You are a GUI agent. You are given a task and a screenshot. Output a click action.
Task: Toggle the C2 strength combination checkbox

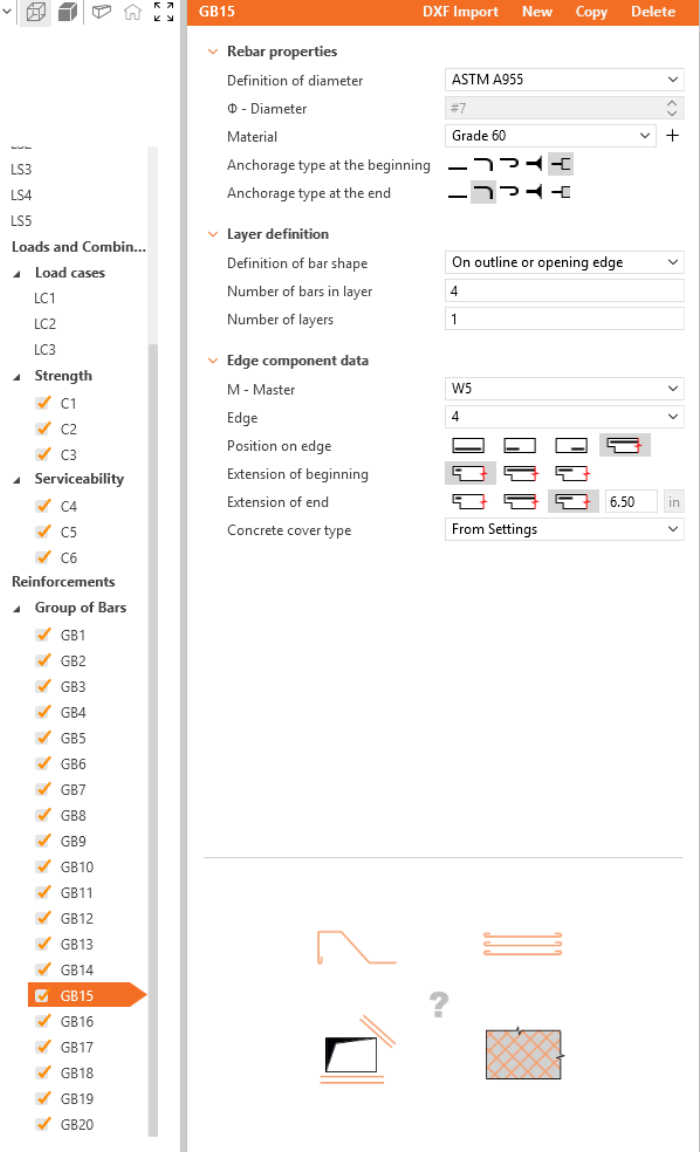pyautogui.click(x=43, y=429)
